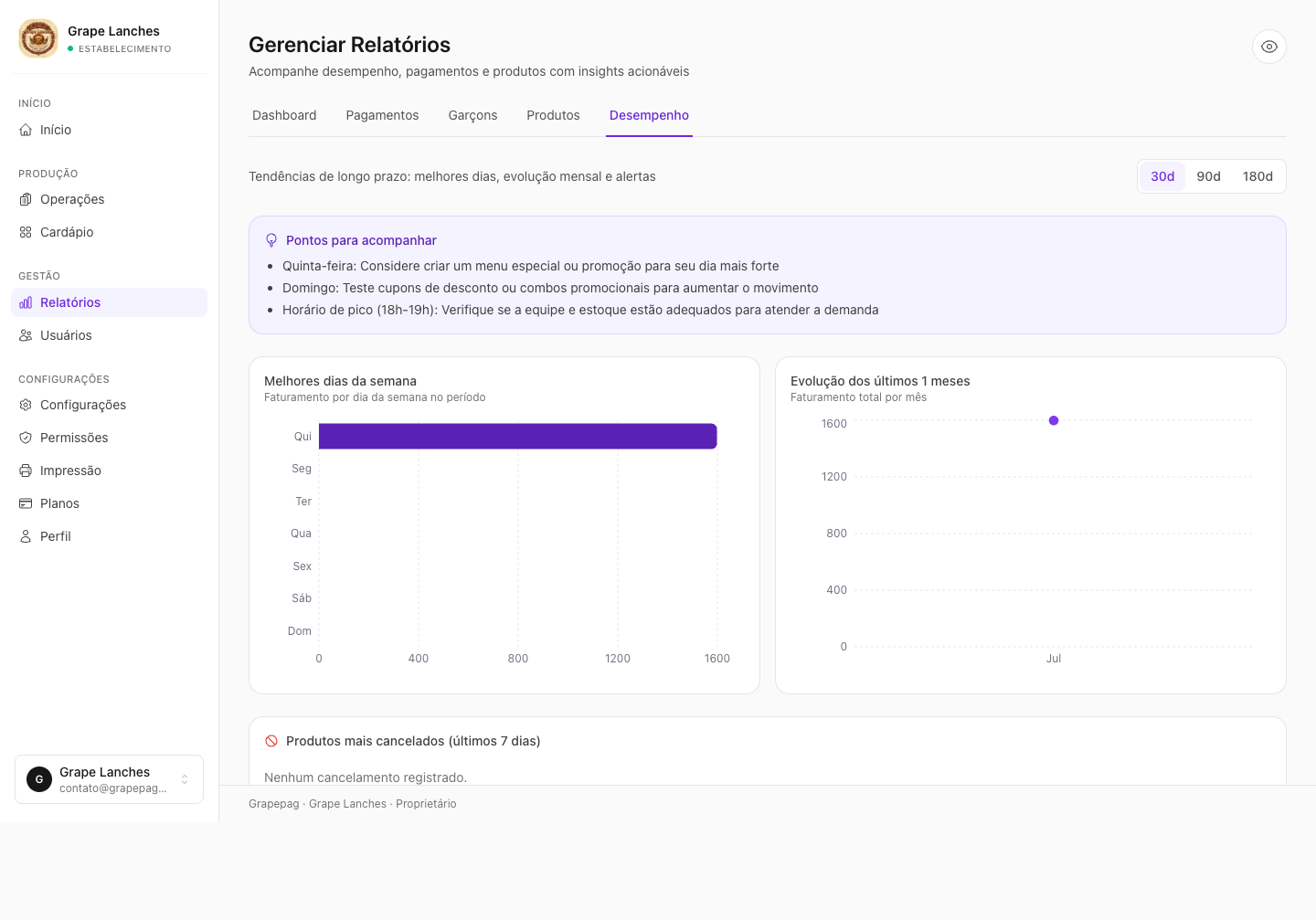1316x920 pixels.
Task: Open Operações via its clipboard icon
Action: 26,199
